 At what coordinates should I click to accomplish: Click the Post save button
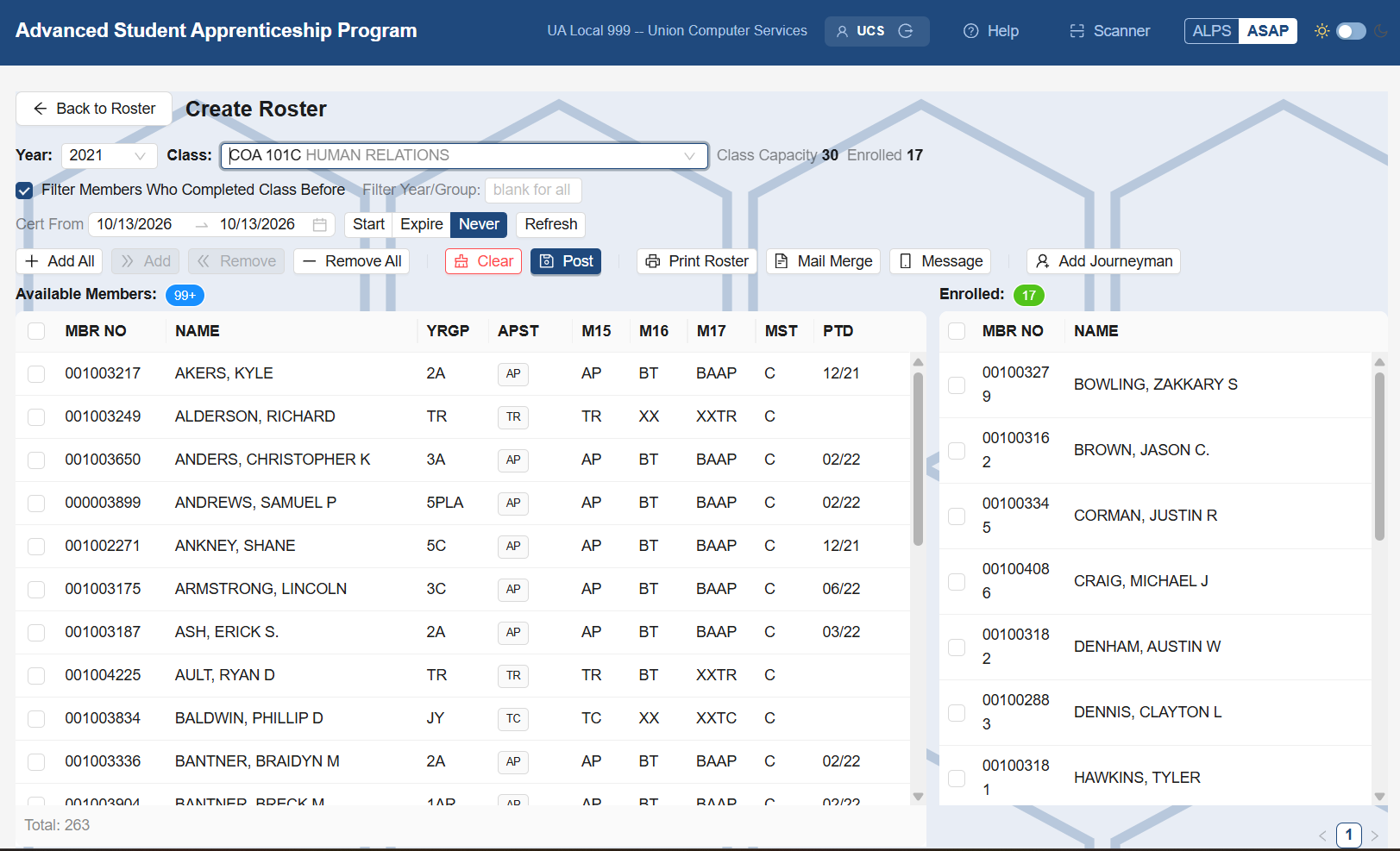click(566, 261)
